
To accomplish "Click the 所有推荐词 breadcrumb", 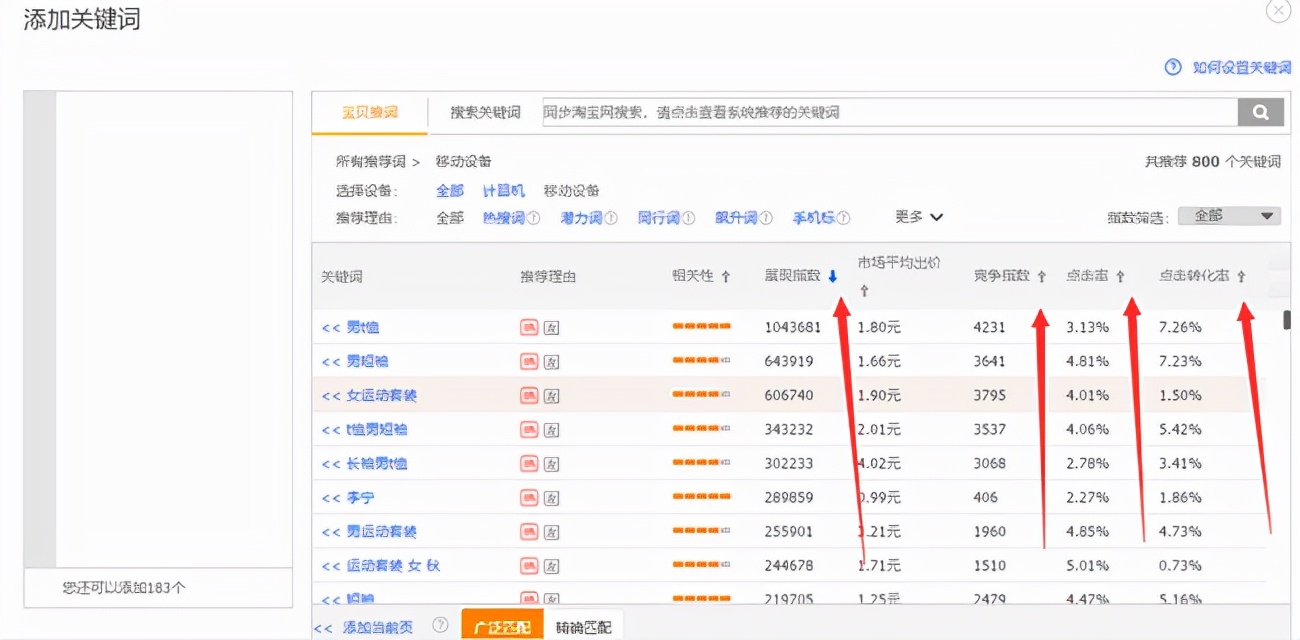I will coord(371,161).
